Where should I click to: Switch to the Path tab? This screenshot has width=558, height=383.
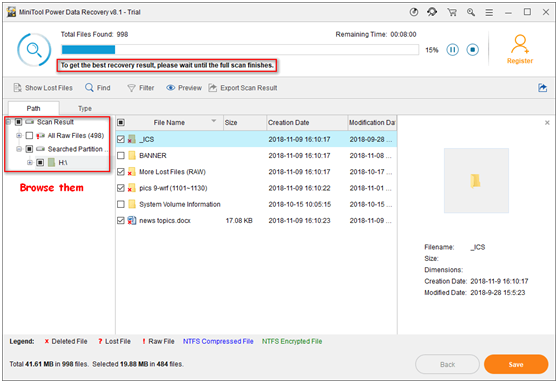pos(33,108)
